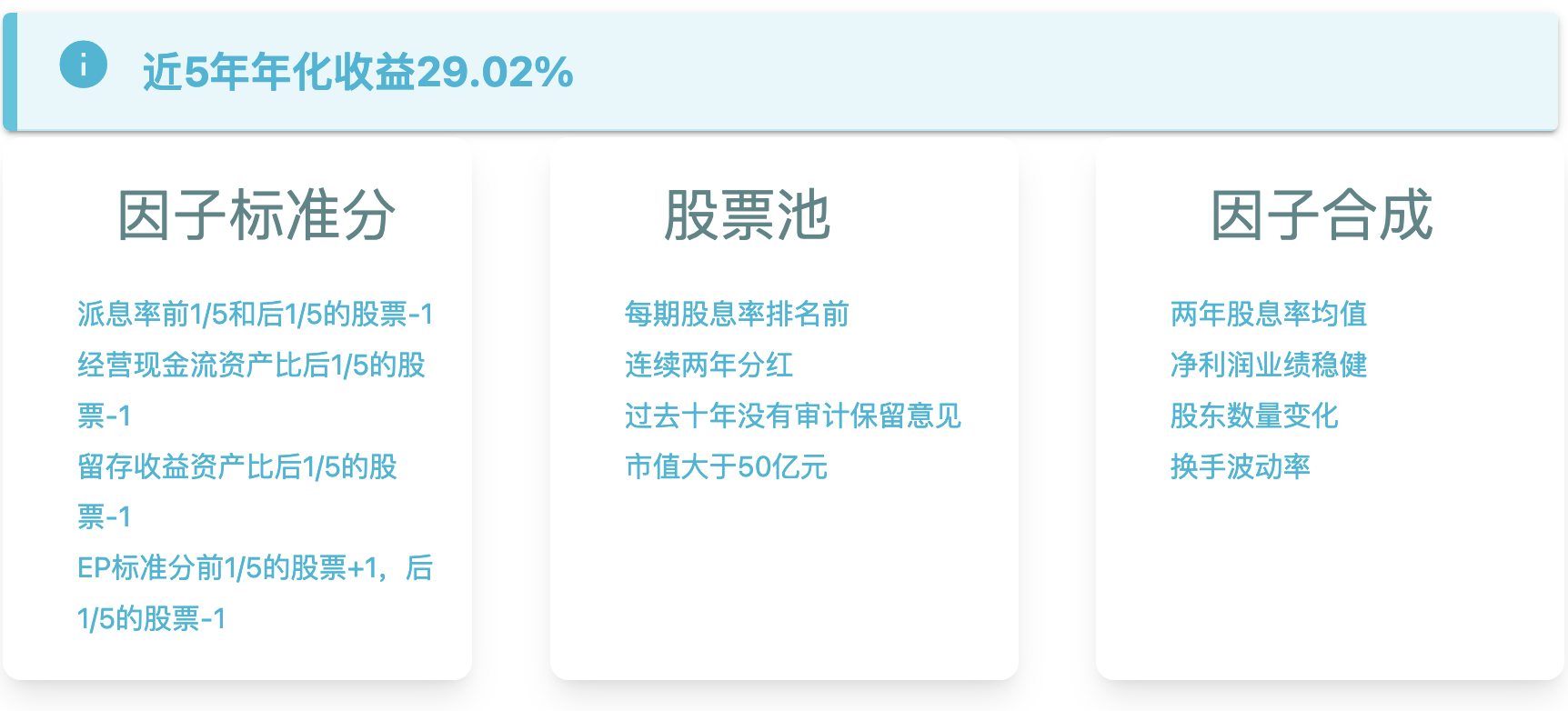Select the 近5年年化收益29.02% banner text
This screenshot has width=1568, height=711.
tap(357, 72)
